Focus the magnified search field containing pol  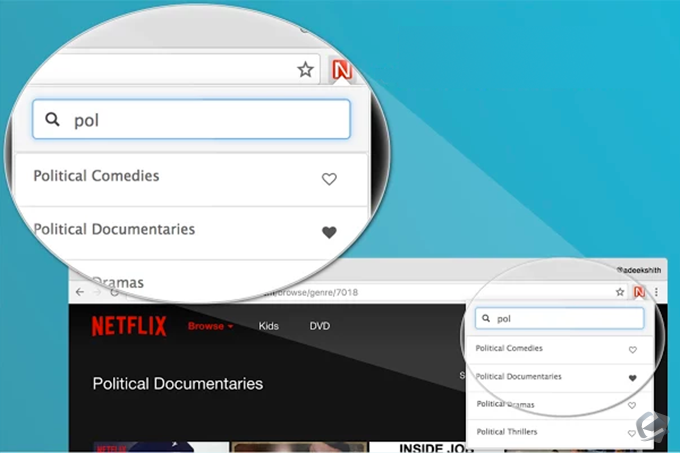[191, 119]
